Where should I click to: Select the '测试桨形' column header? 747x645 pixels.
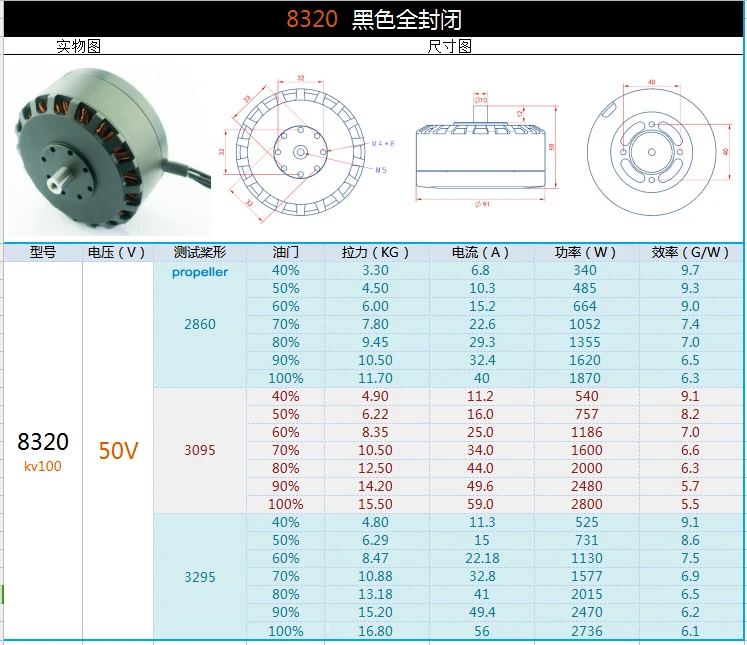(200, 252)
